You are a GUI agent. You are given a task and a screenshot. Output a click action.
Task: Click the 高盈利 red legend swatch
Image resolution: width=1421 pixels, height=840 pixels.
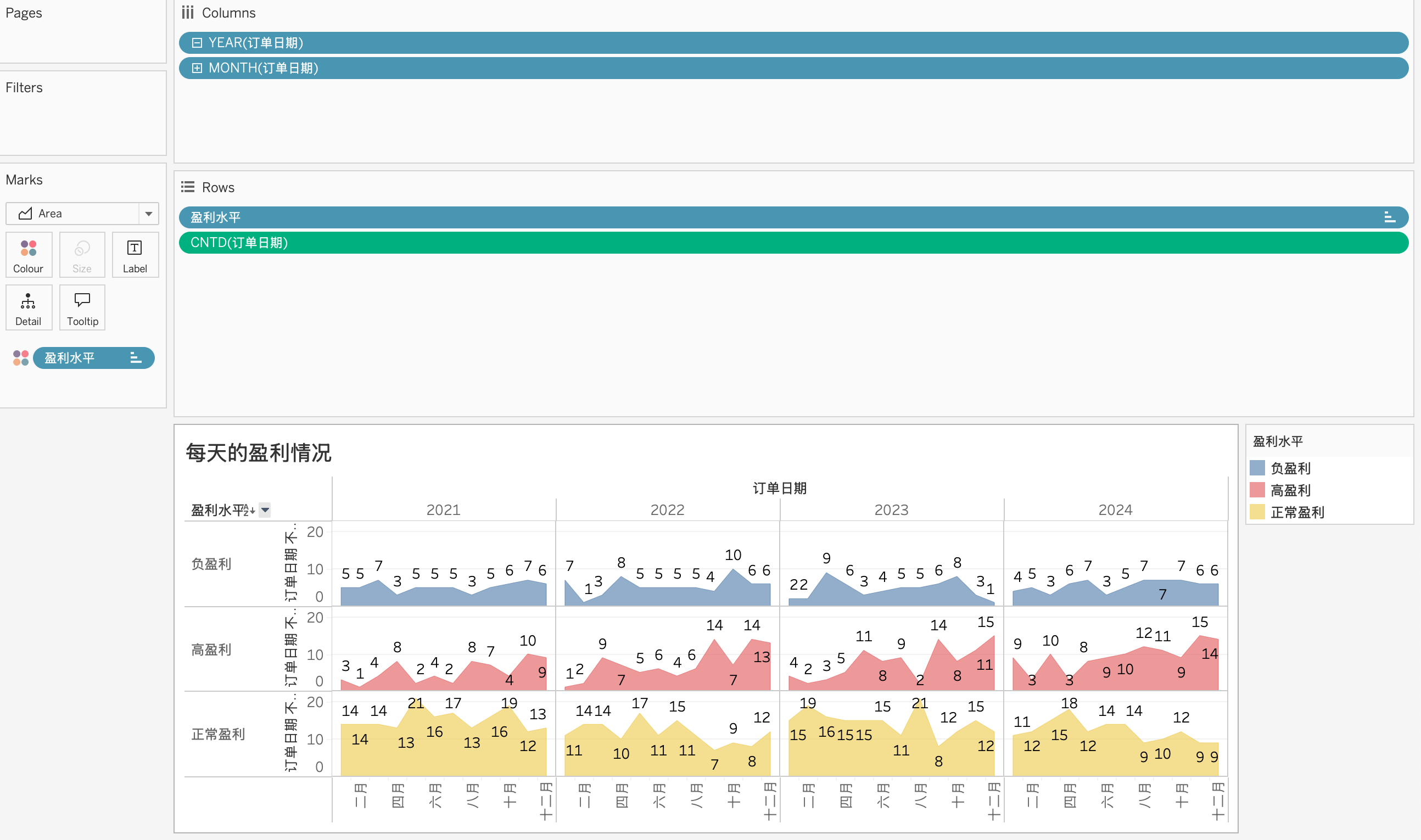[1257, 490]
